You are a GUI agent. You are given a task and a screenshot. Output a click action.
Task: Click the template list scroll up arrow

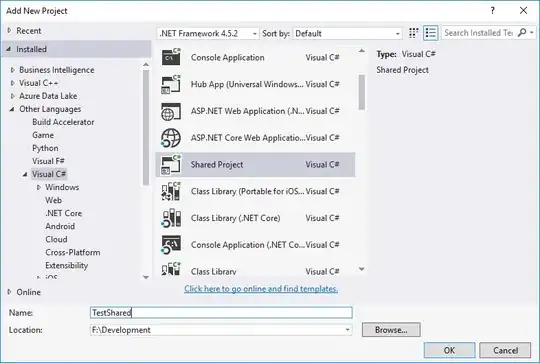[362, 51]
